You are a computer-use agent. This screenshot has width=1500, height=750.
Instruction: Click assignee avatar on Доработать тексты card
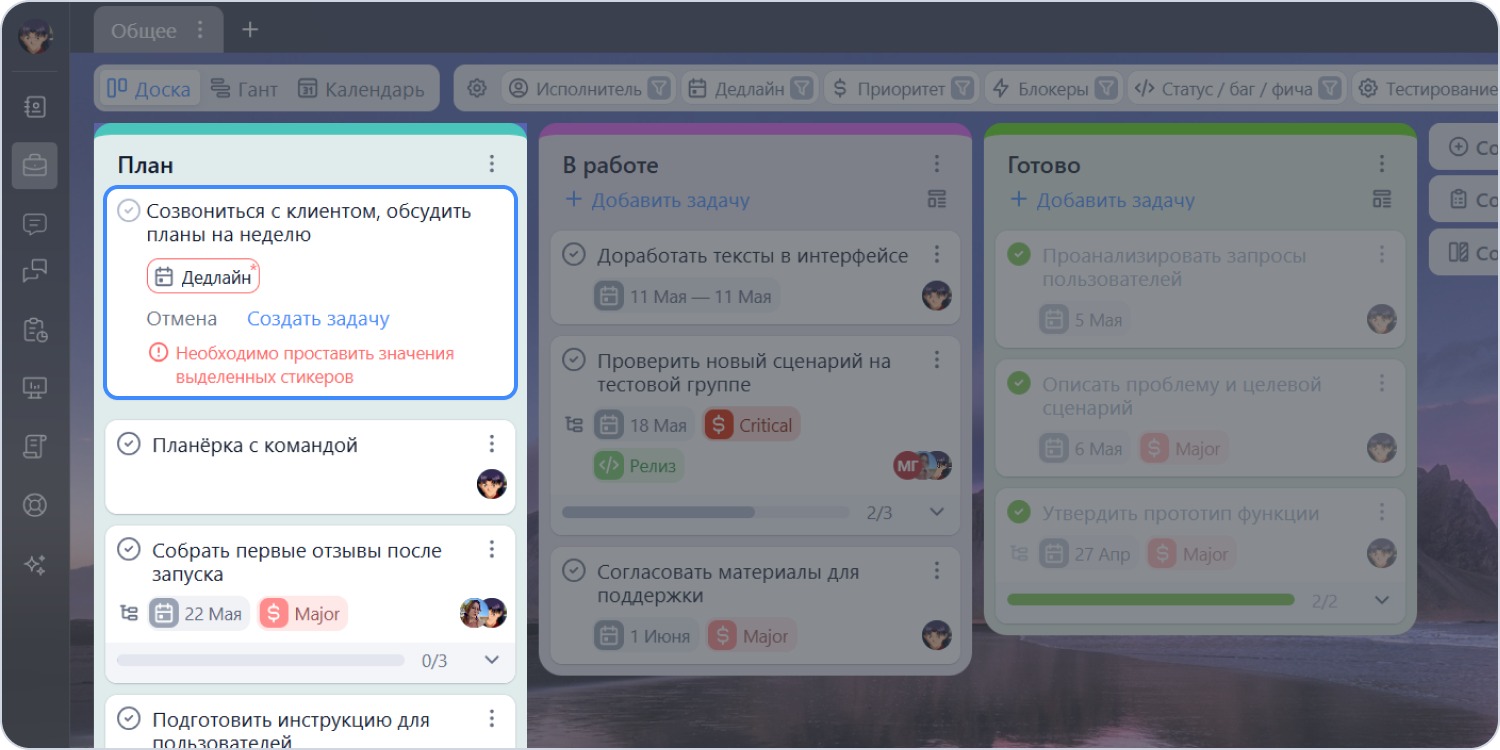pos(937,295)
